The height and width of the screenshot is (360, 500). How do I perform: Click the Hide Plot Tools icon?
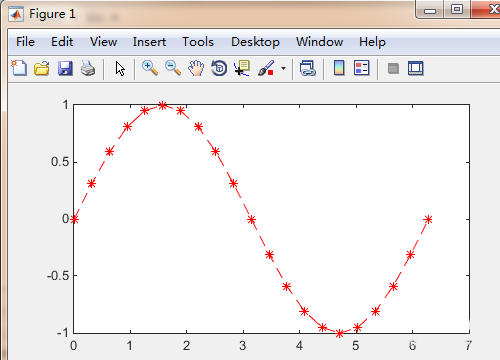coord(393,69)
